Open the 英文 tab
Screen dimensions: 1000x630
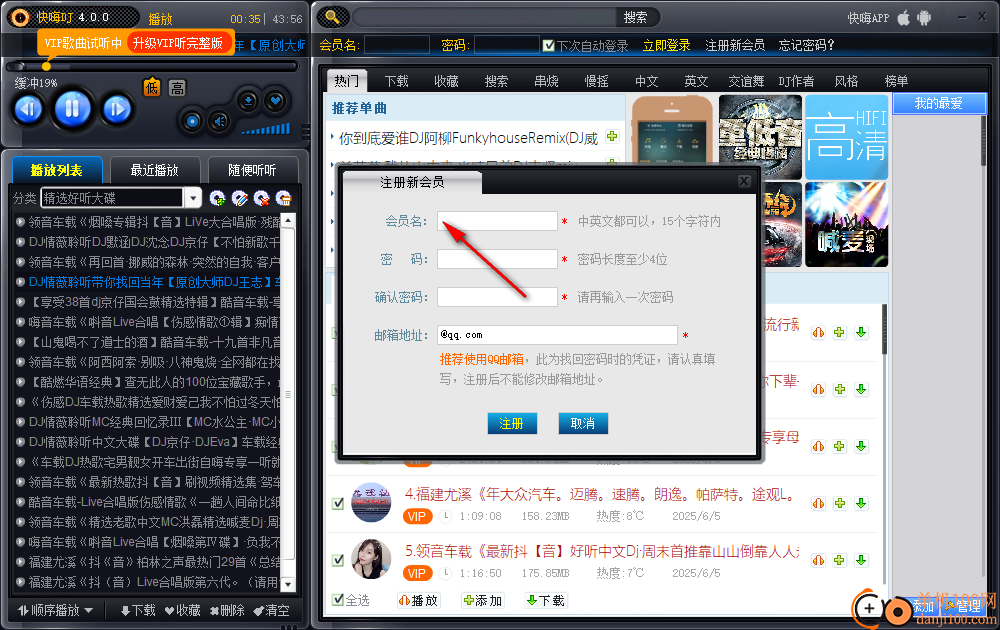(x=696, y=81)
